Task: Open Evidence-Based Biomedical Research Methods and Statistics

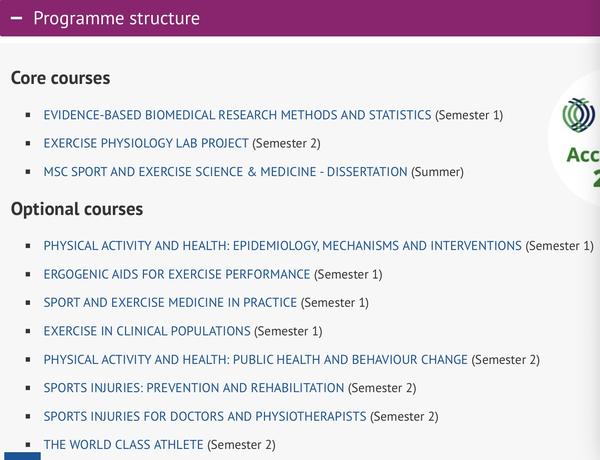Action: 237,115
